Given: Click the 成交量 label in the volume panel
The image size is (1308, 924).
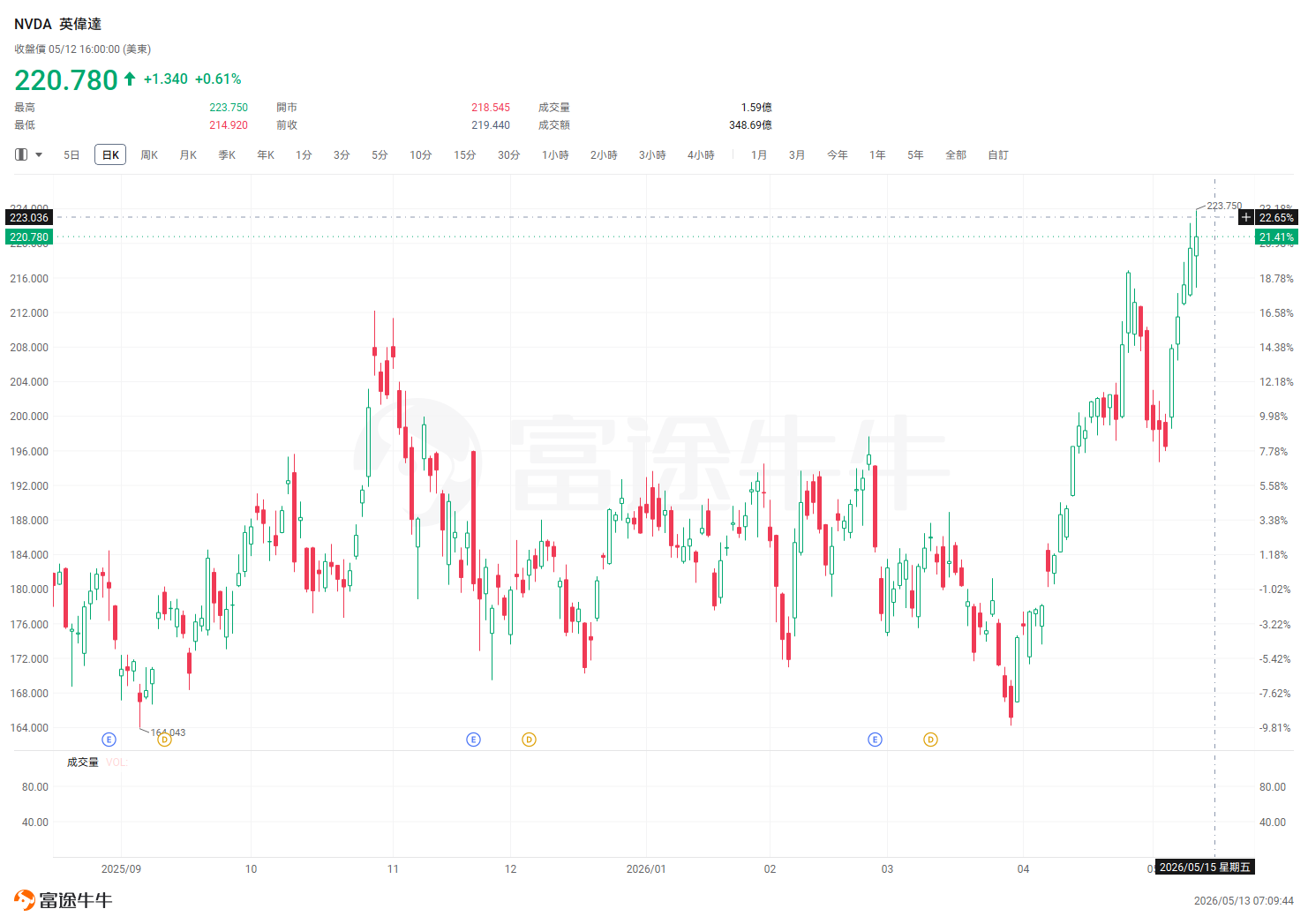Looking at the screenshot, I should point(83,762).
